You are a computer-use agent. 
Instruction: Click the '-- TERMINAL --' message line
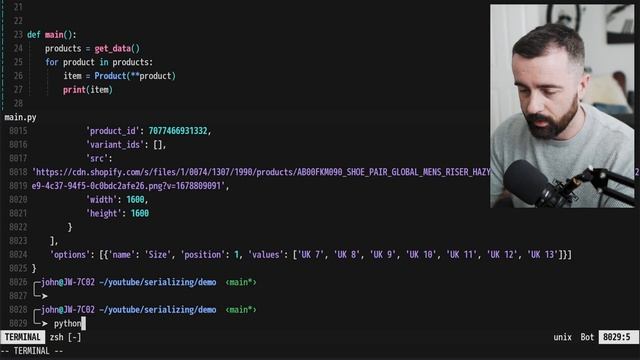point(32,351)
